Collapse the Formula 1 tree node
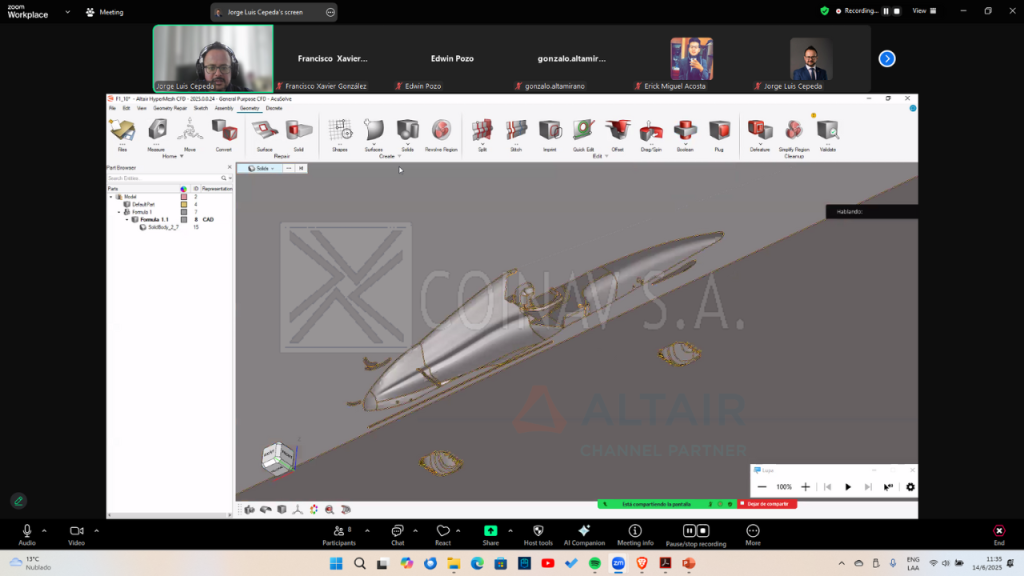 click(x=119, y=212)
